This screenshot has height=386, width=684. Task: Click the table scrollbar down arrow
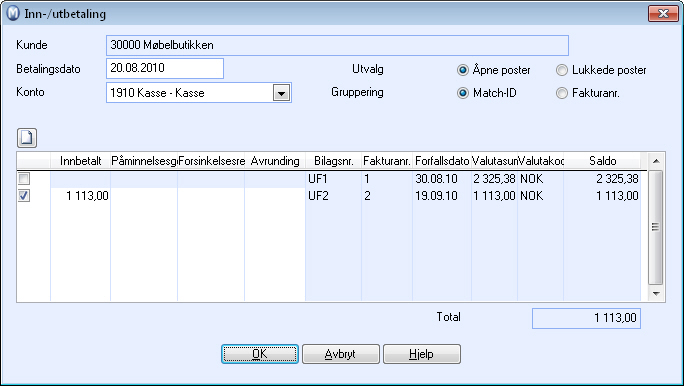click(x=656, y=294)
